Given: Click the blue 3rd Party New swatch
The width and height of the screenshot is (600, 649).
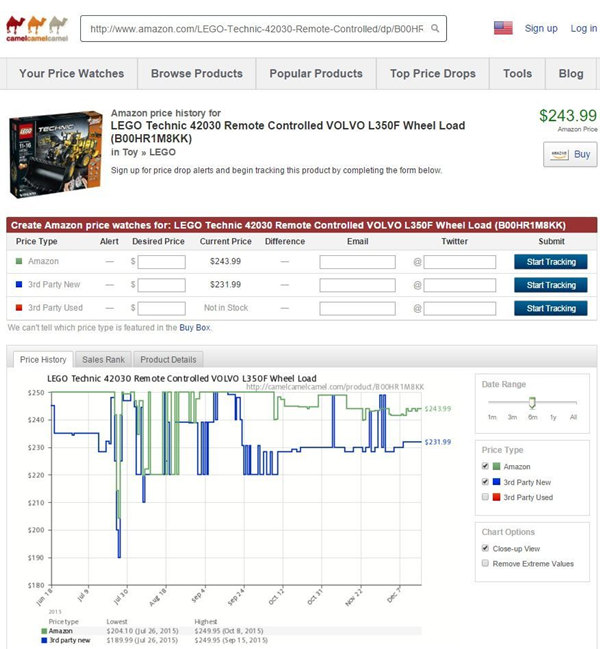Looking at the screenshot, I should pos(497,482).
